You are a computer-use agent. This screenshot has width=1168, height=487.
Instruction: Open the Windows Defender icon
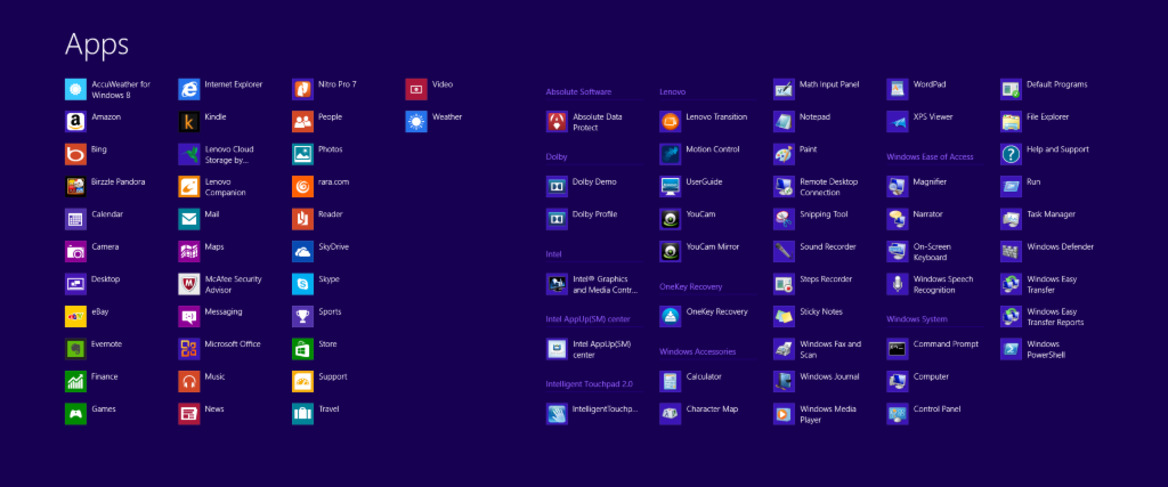[x=1011, y=252]
